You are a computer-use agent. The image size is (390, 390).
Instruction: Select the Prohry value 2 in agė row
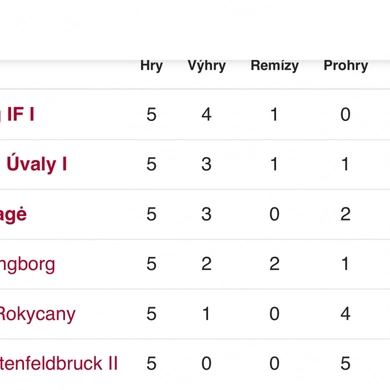point(345,214)
